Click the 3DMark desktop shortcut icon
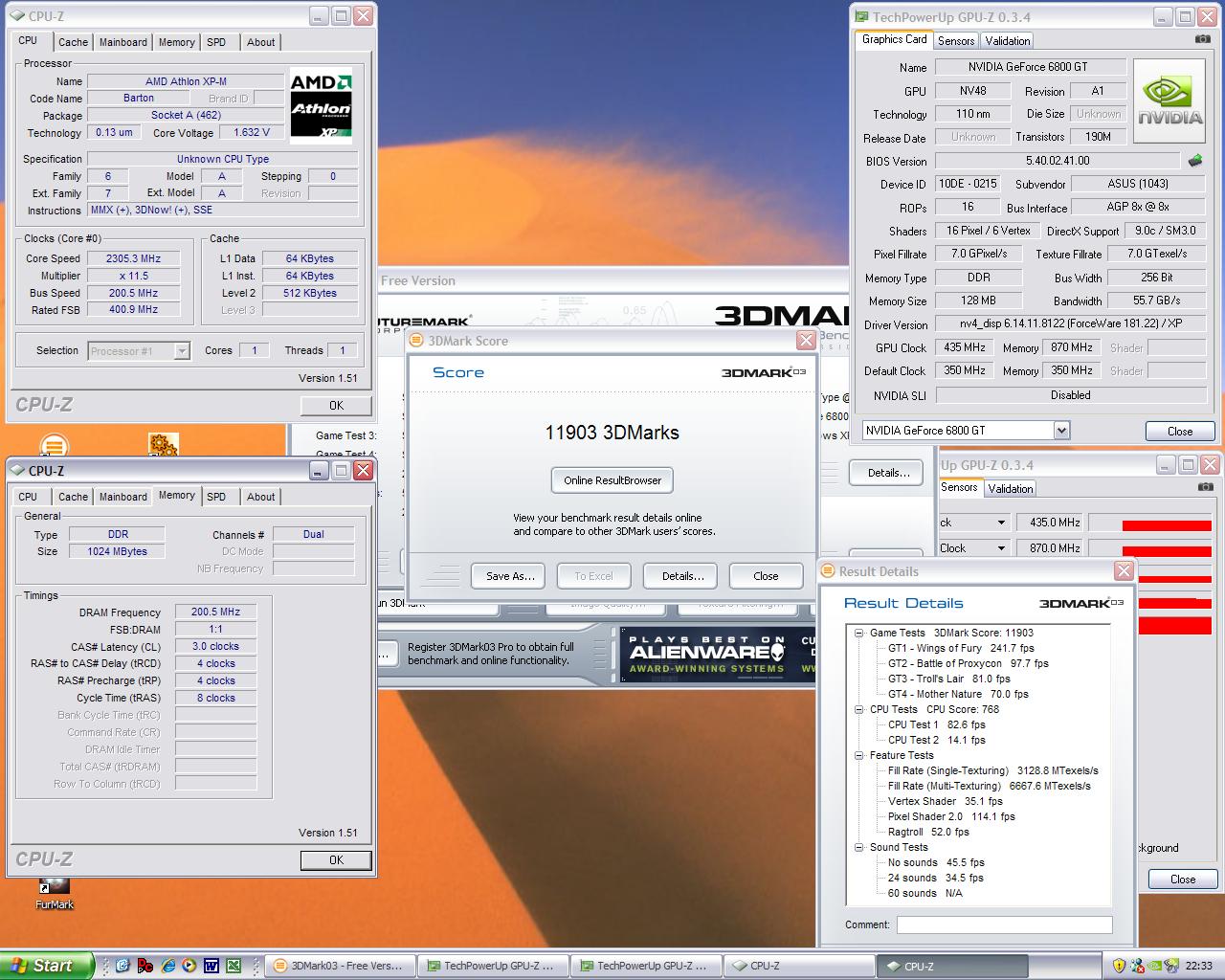 tap(55, 445)
